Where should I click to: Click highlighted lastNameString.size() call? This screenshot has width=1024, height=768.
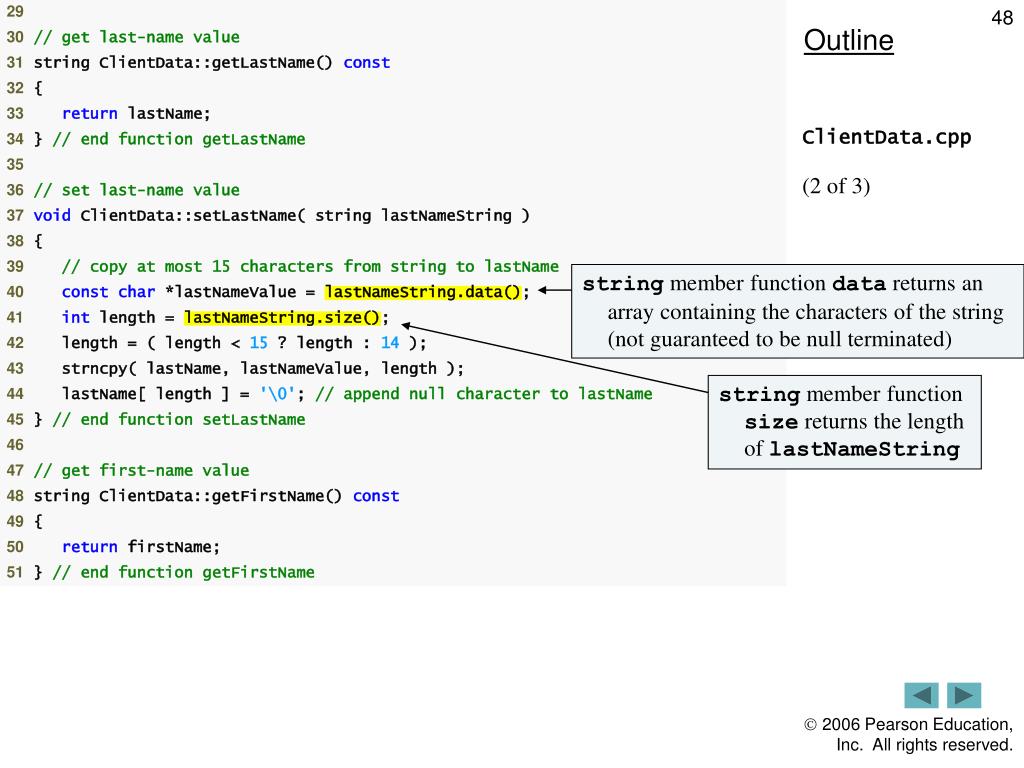click(282, 317)
